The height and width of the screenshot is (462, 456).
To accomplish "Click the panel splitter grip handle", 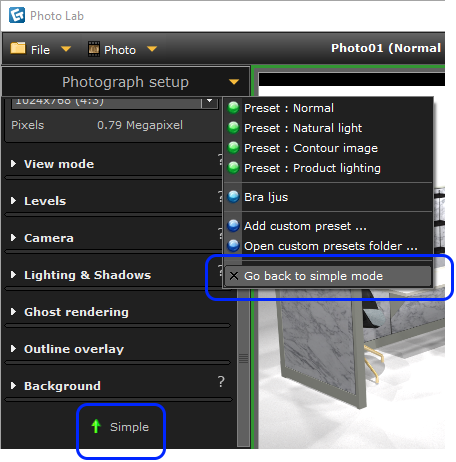I will coord(244,358).
